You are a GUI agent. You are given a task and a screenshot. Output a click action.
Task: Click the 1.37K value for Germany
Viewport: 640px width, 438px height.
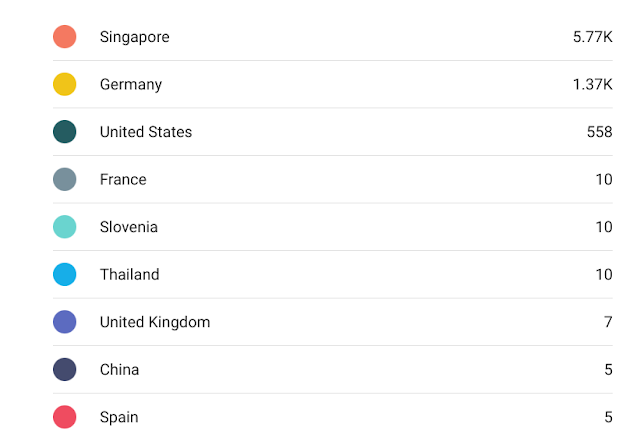pyautogui.click(x=593, y=84)
